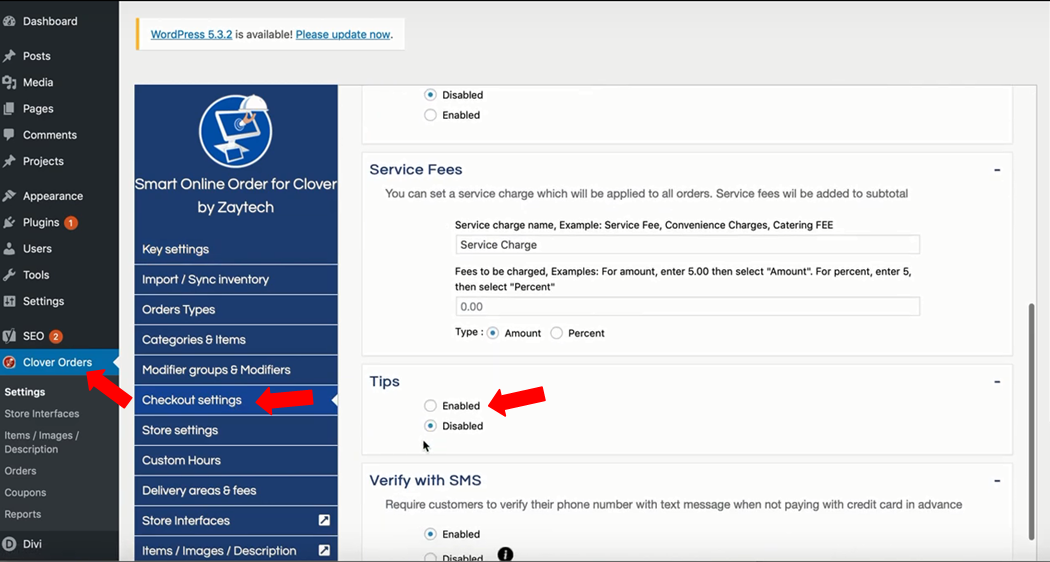The width and height of the screenshot is (1050, 562).
Task: Open Items / Images / Description plugin tab
Action: pos(236,551)
